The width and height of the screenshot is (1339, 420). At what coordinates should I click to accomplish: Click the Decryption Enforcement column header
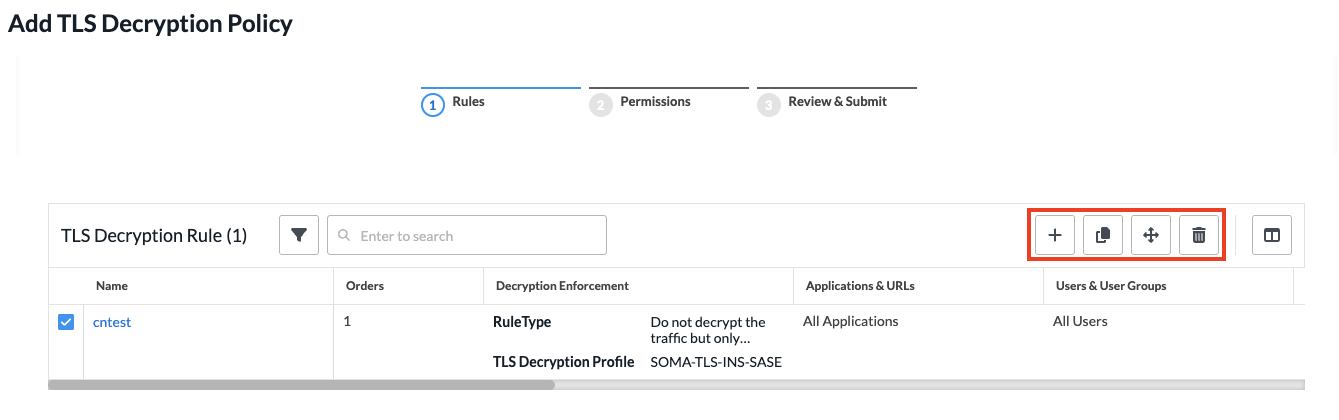tap(562, 286)
